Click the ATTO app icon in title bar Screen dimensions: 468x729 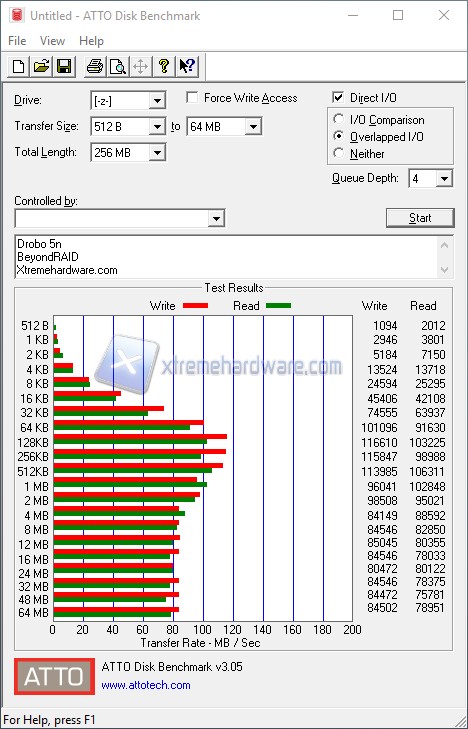(x=17, y=16)
